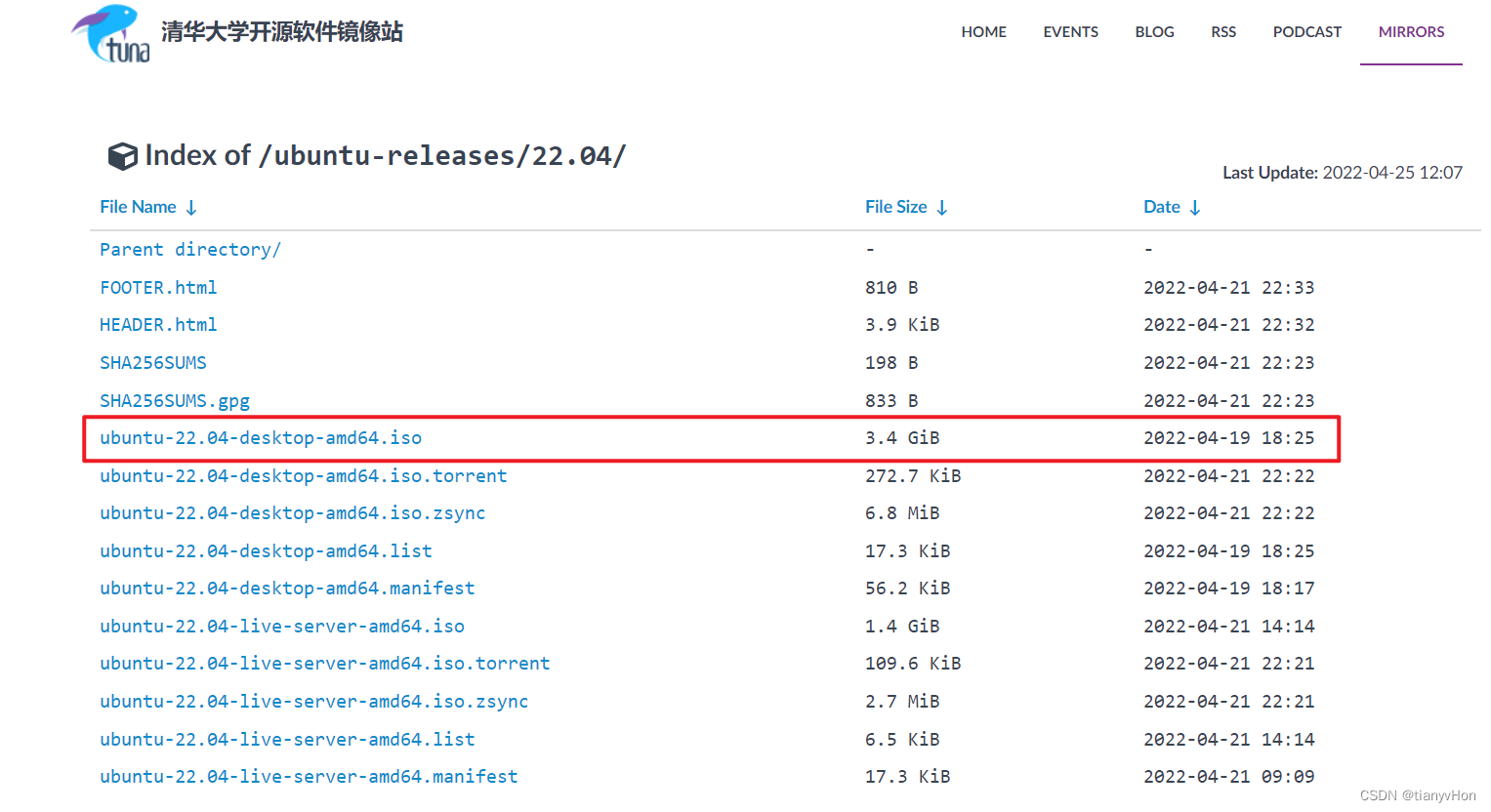Sort by File Name down arrow
1491x812 pixels.
[x=191, y=208]
